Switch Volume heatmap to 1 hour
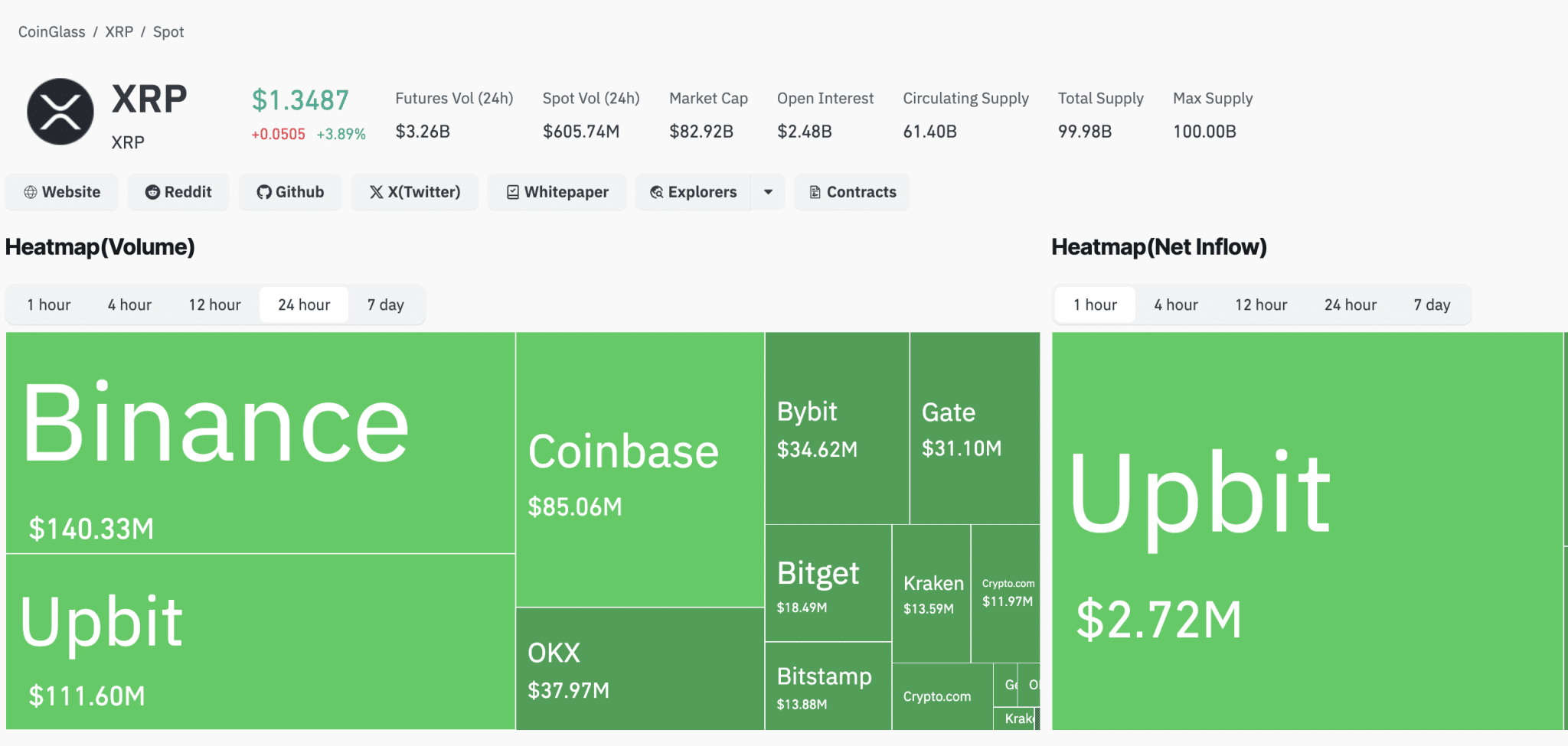1568x746 pixels. click(x=49, y=305)
